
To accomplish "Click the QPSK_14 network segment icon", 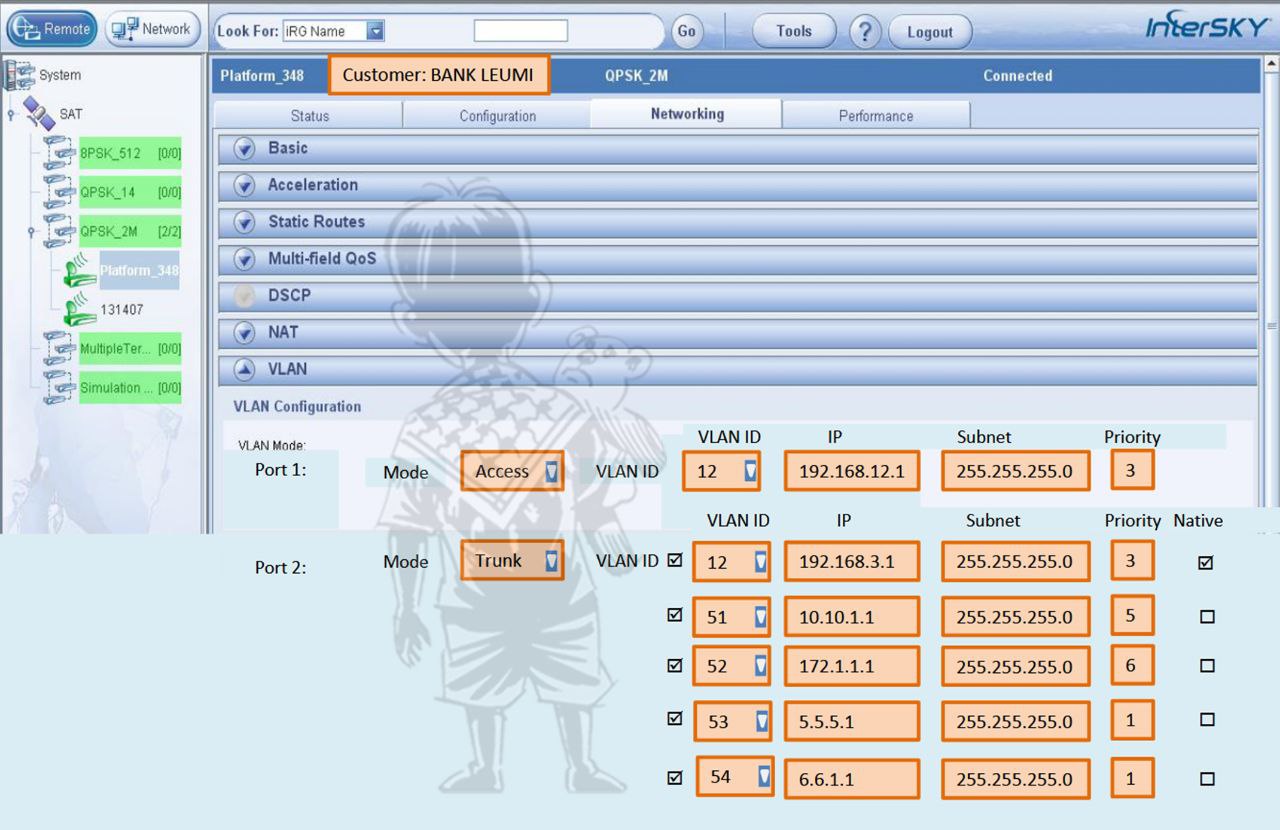I will click(62, 192).
